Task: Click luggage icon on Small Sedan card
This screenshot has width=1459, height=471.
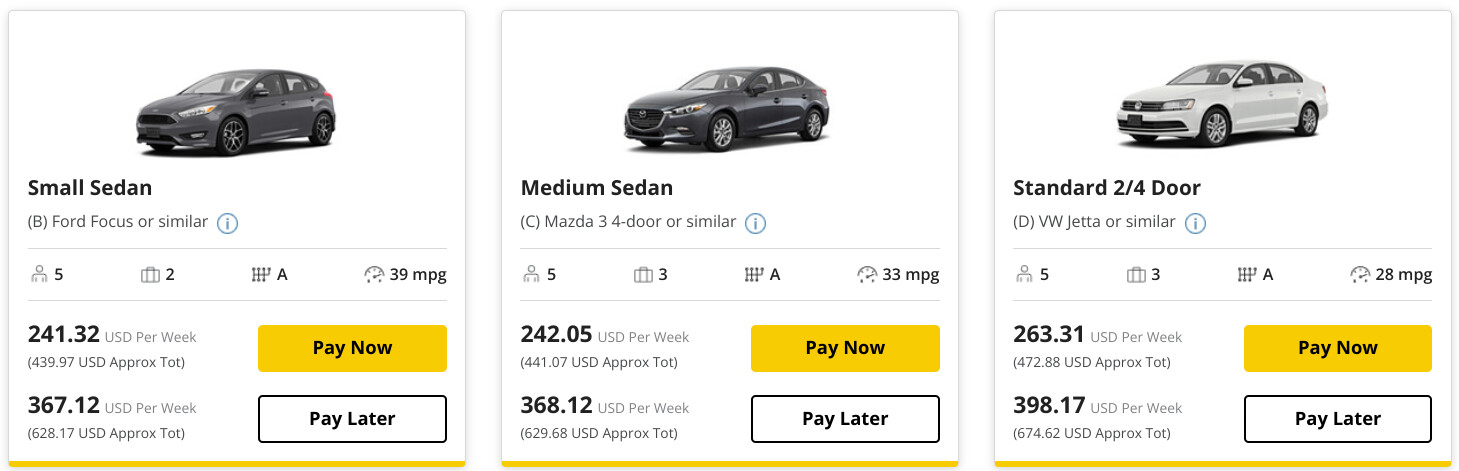Action: [x=151, y=274]
